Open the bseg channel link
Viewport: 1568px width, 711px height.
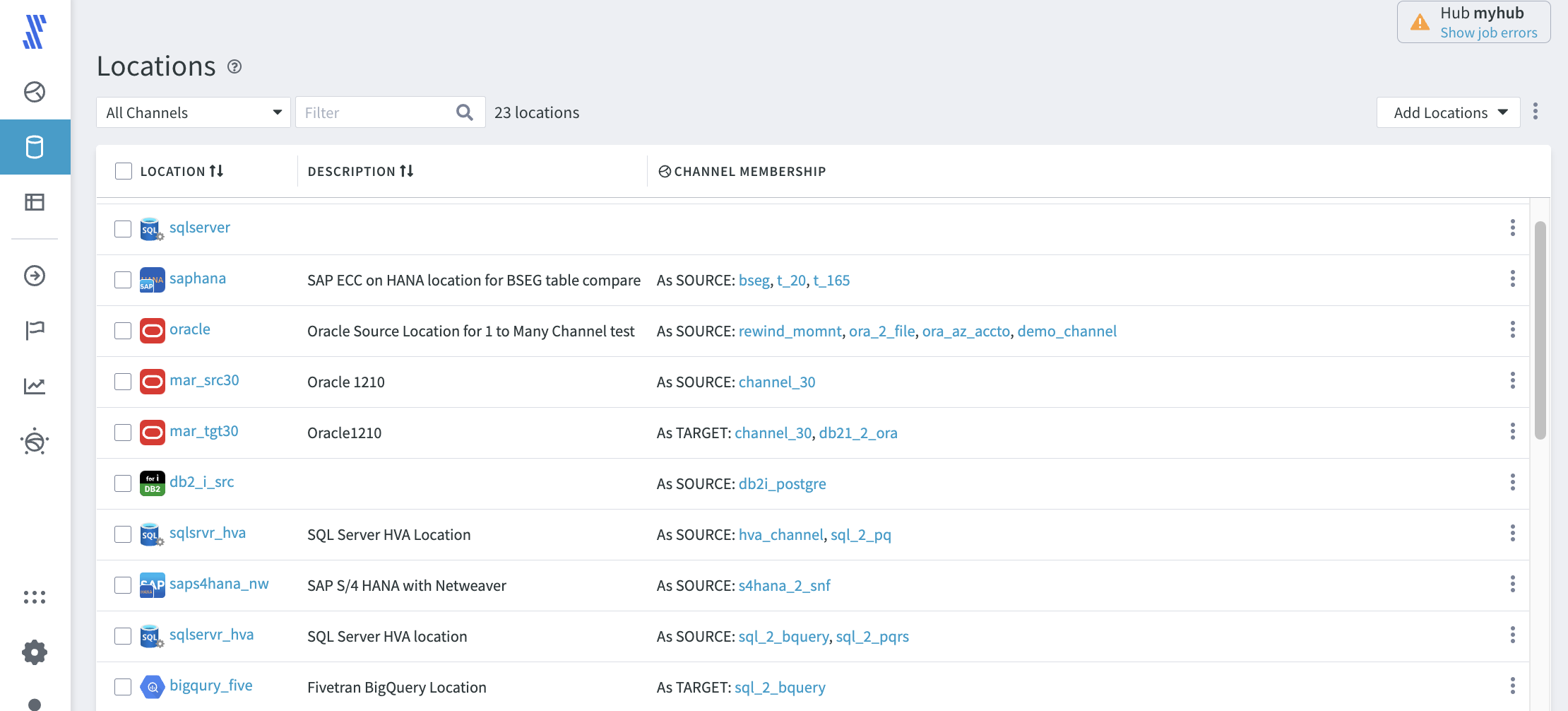pos(754,281)
